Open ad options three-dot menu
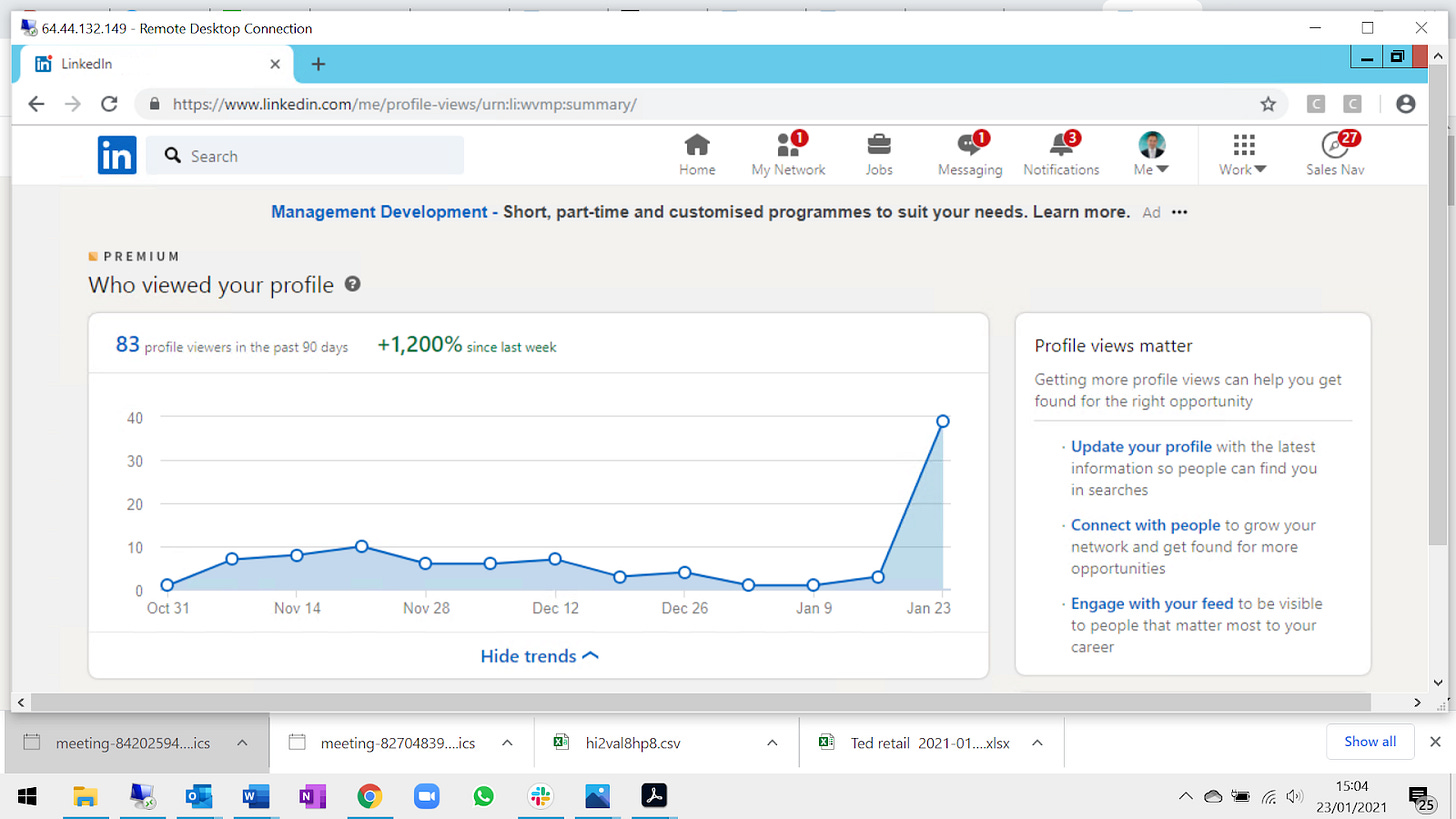Image resolution: width=1456 pixels, height=819 pixels. pyautogui.click(x=1180, y=212)
